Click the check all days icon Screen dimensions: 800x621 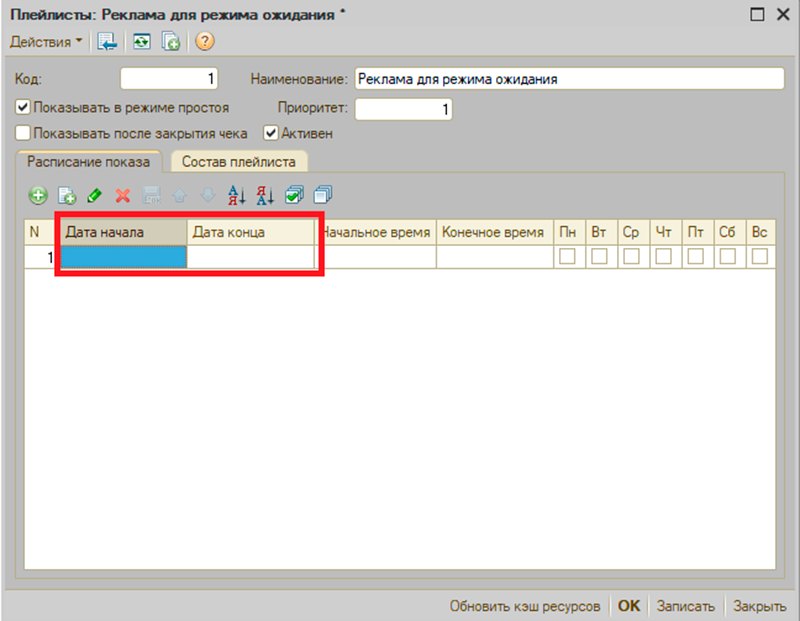pyautogui.click(x=294, y=195)
